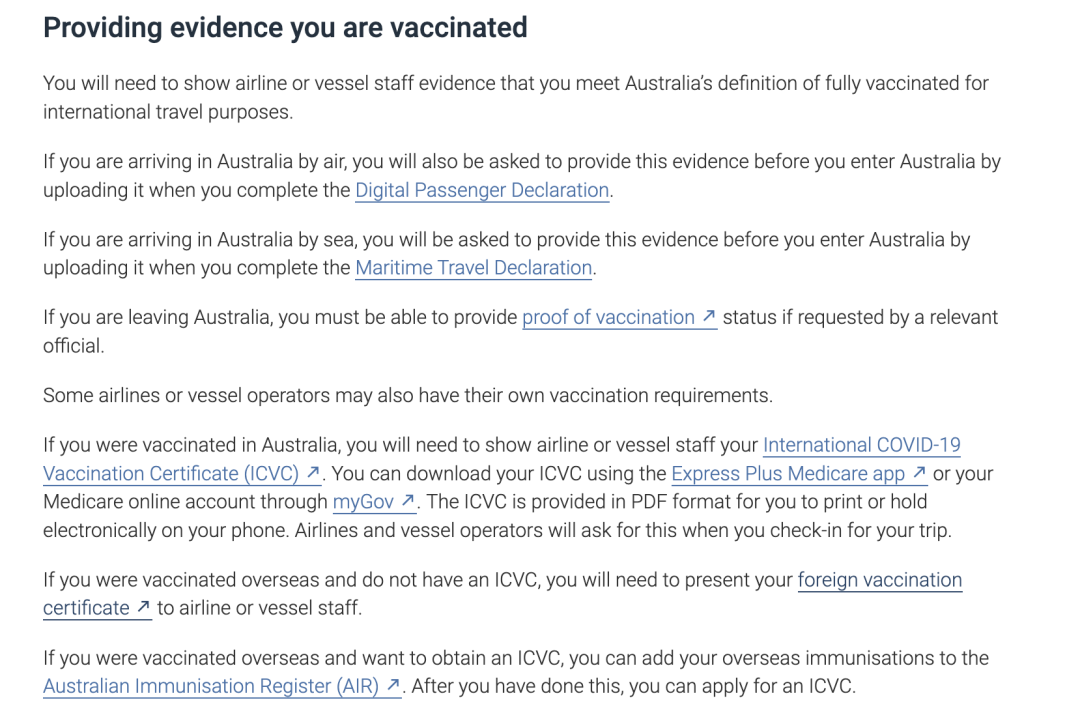
Task: Click the sentence ending apply for an ICVC
Action: 634,687
